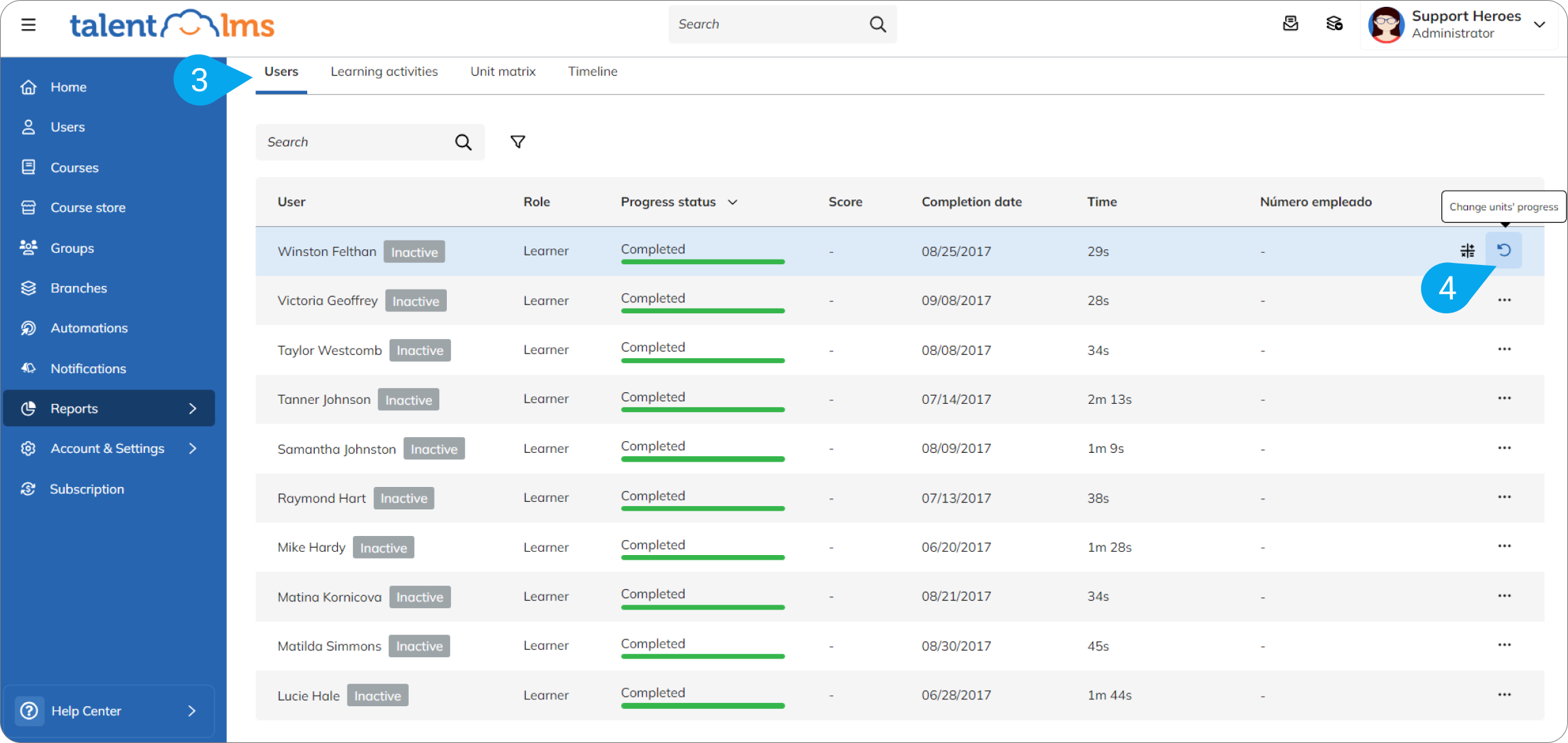Expand the Support Heroes account dropdown arrow
The image size is (1568, 743).
click(1539, 25)
